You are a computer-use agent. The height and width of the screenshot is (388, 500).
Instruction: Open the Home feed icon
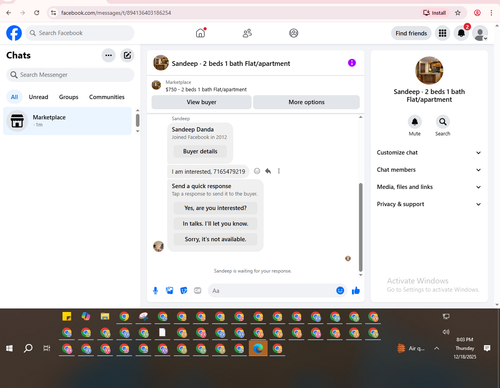[200, 33]
